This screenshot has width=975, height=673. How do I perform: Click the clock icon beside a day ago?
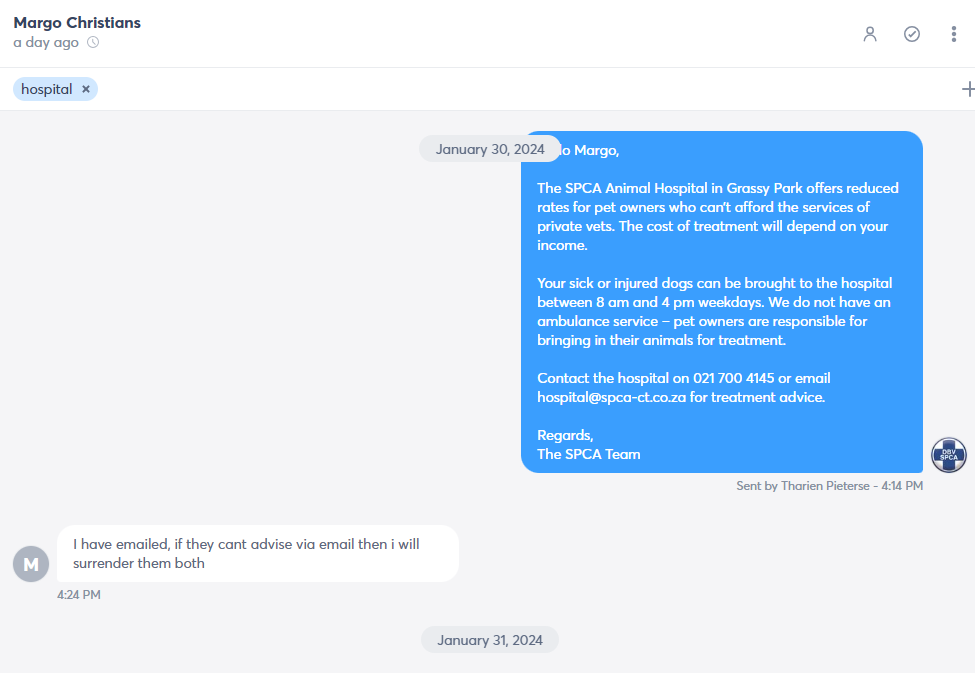point(93,42)
